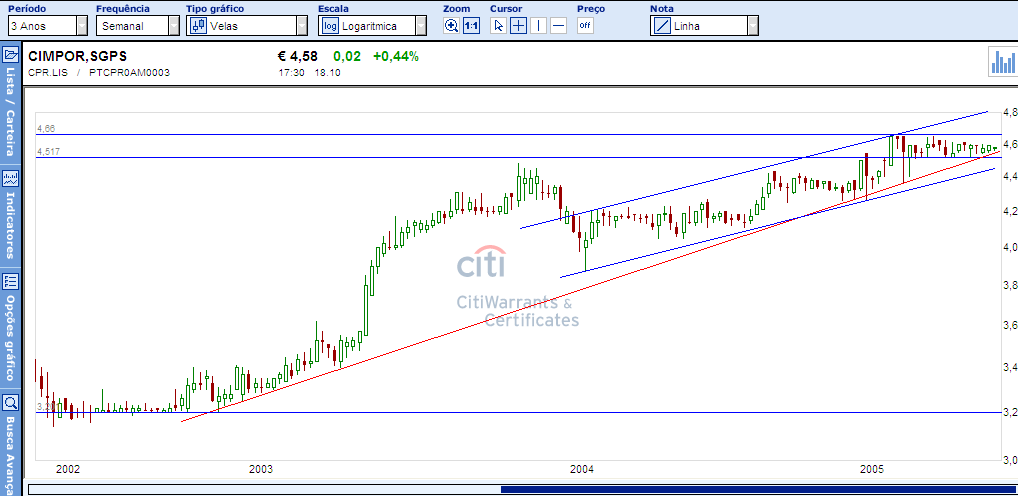The image size is (1018, 496).
Task: Click the 2004 year label on the time axis
Action: [x=581, y=469]
